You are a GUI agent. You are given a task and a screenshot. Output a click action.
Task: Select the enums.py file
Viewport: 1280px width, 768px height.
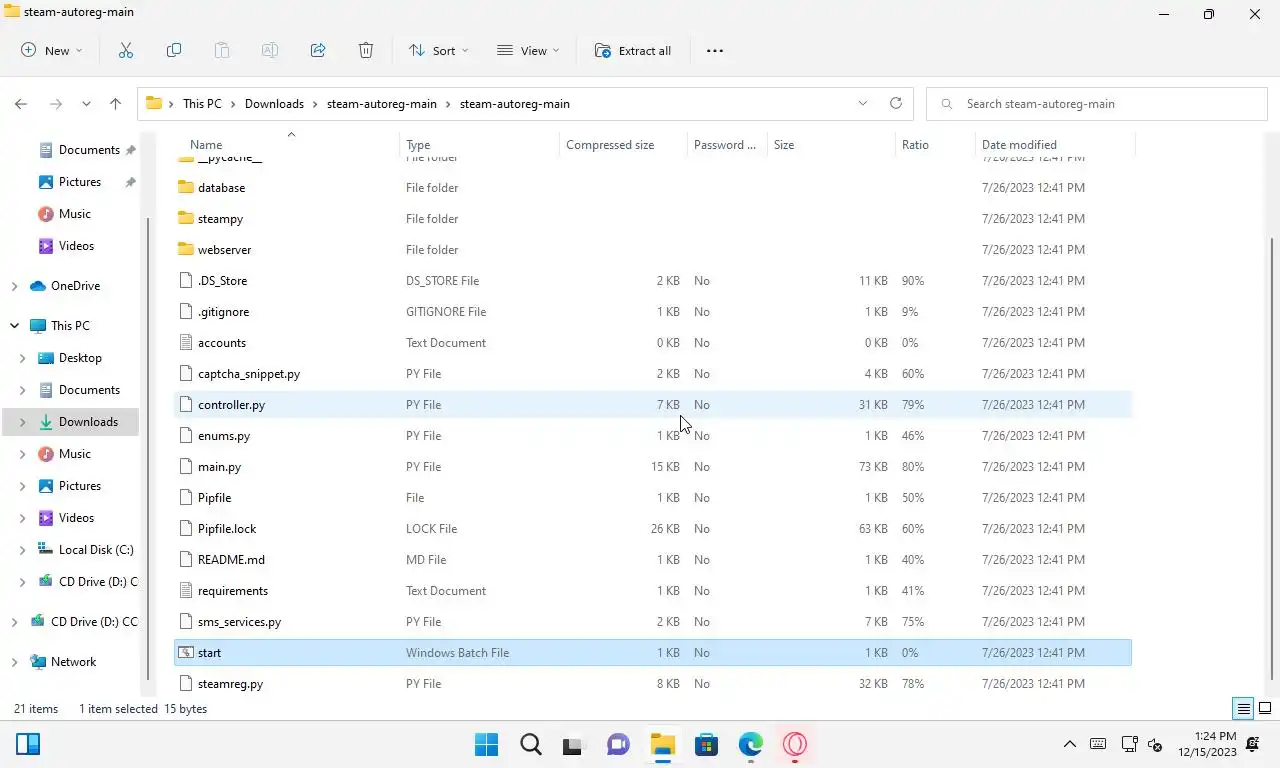point(653,436)
